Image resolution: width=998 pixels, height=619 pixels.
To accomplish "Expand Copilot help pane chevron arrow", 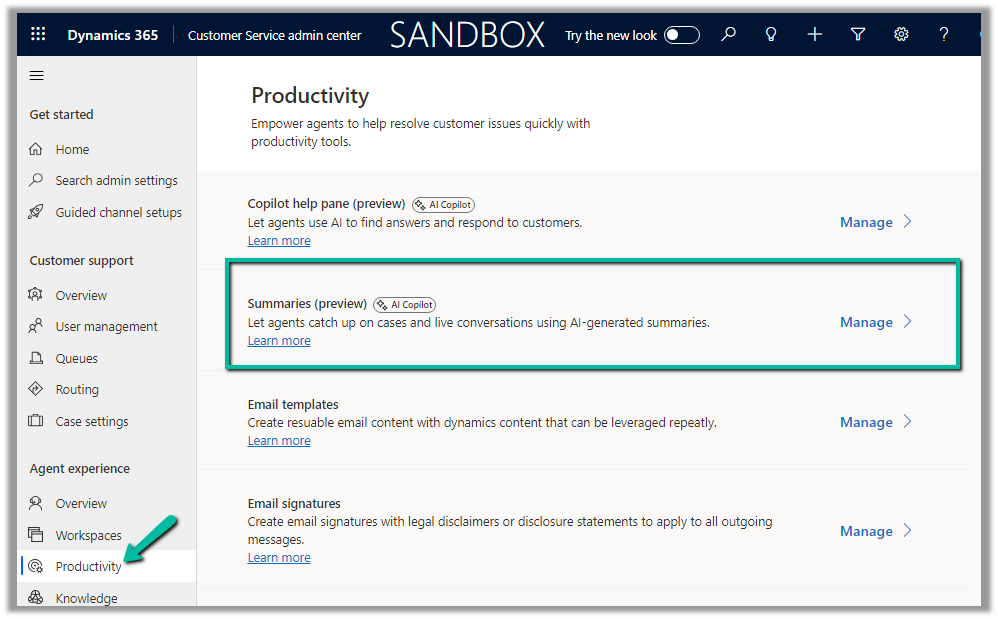I will [908, 222].
